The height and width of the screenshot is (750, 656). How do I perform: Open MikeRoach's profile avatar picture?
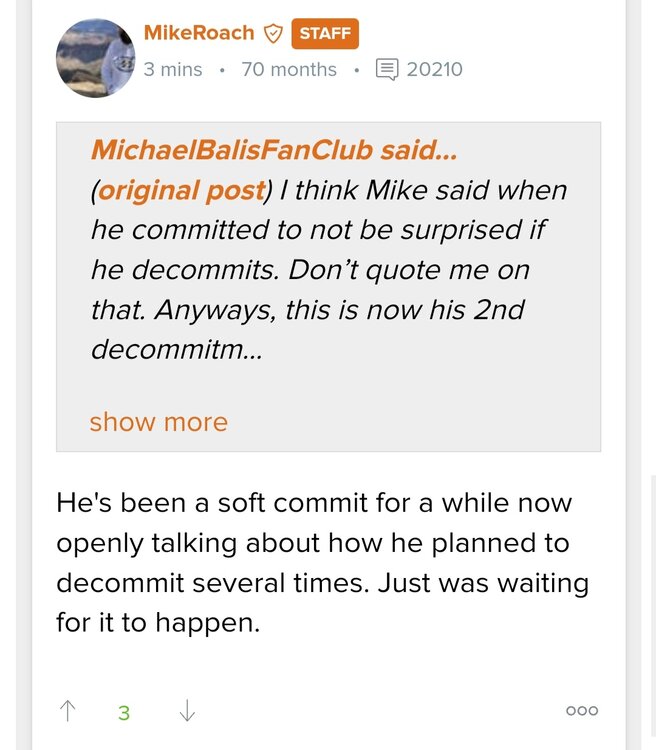95,57
